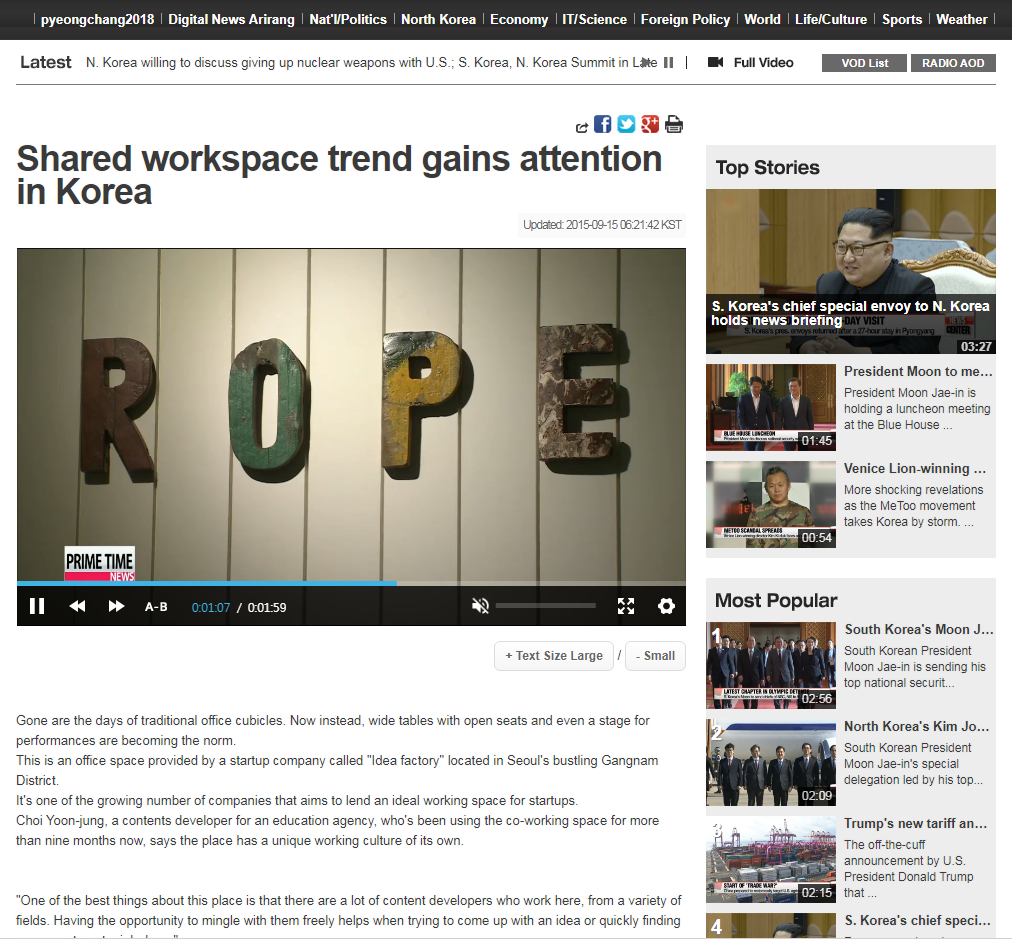The image size is (1012, 940).
Task: Click the Top Stories heading
Action: coord(767,168)
